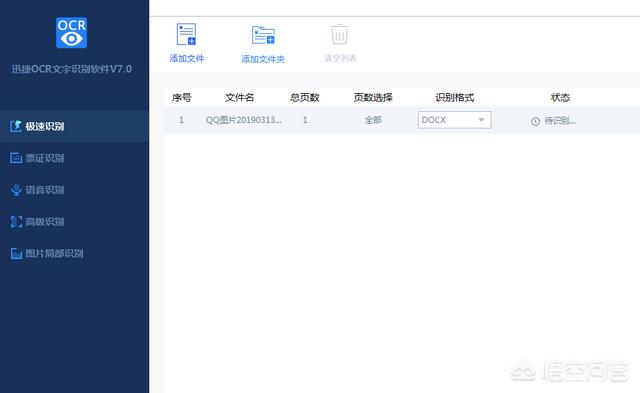The width and height of the screenshot is (640, 393).
Task: Click the 总页数 column header
Action: [304, 98]
